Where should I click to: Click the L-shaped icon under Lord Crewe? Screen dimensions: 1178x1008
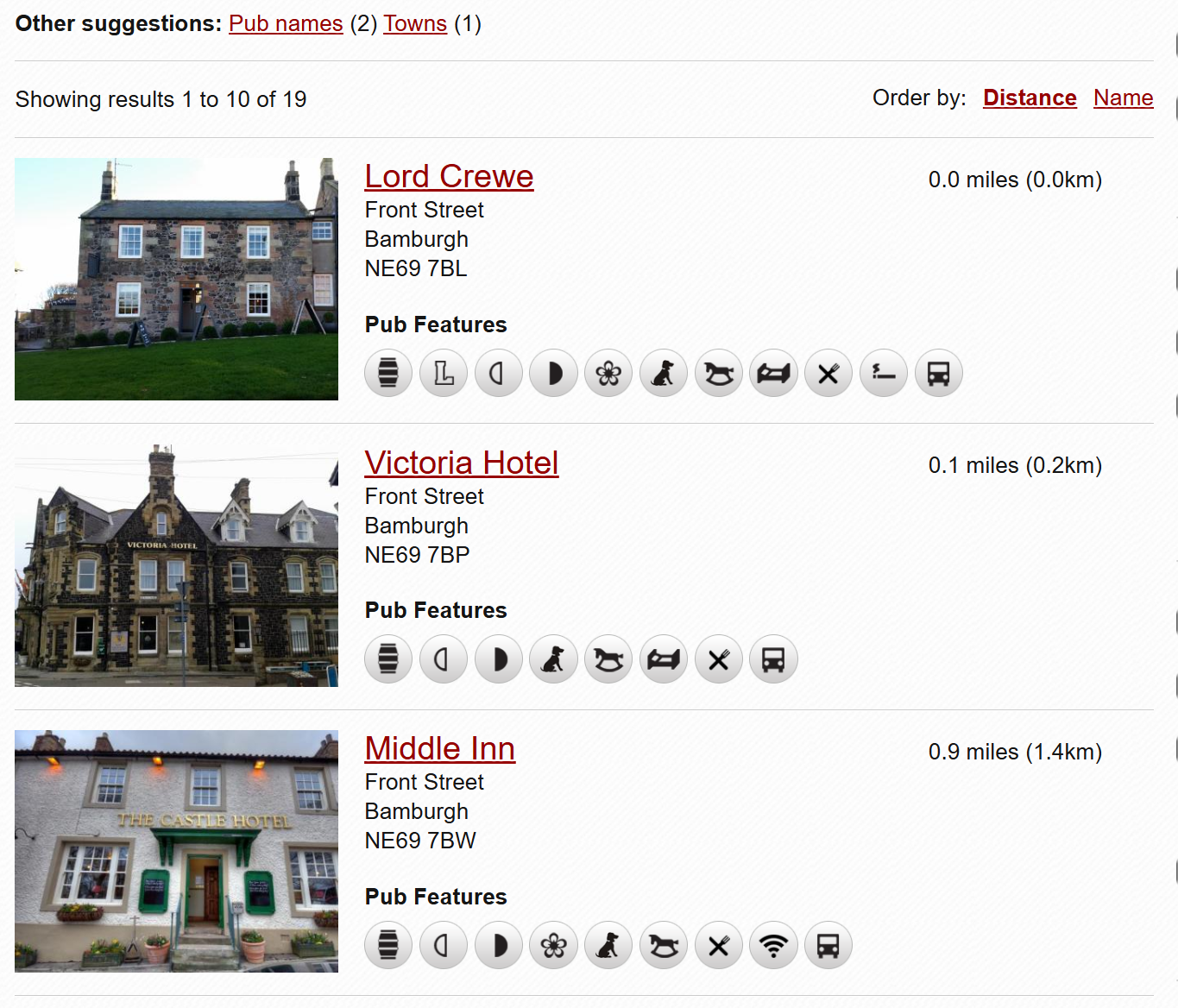(444, 374)
